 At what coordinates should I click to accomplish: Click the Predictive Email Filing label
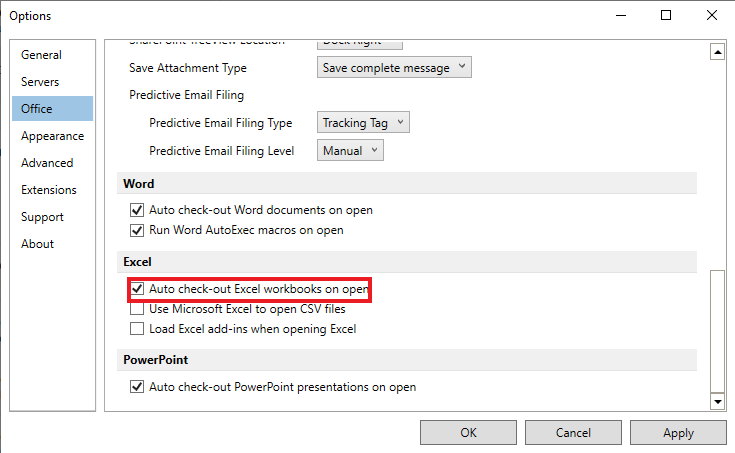187,95
